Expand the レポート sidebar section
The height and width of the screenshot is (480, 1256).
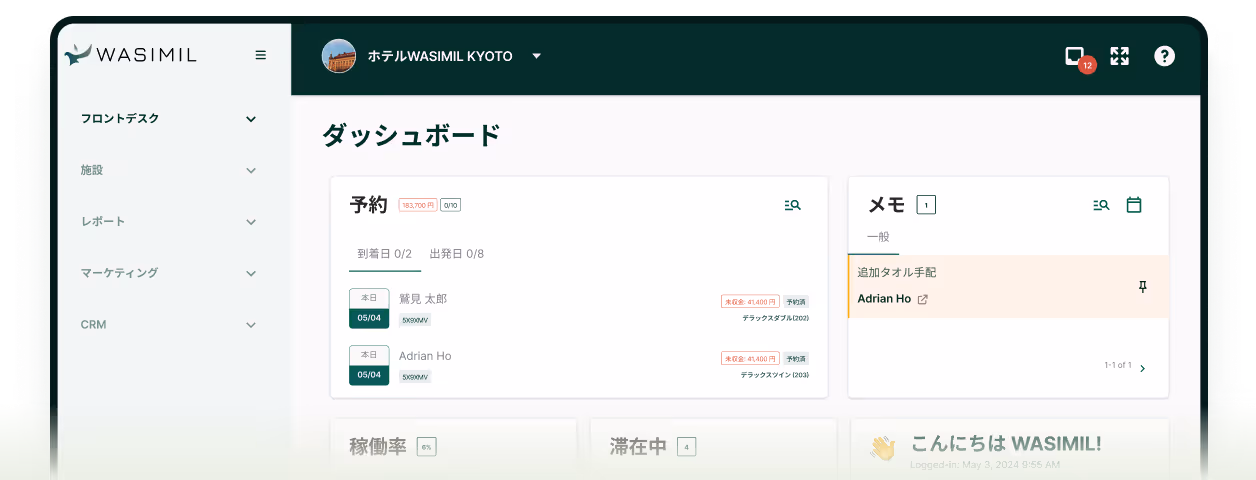tap(168, 221)
